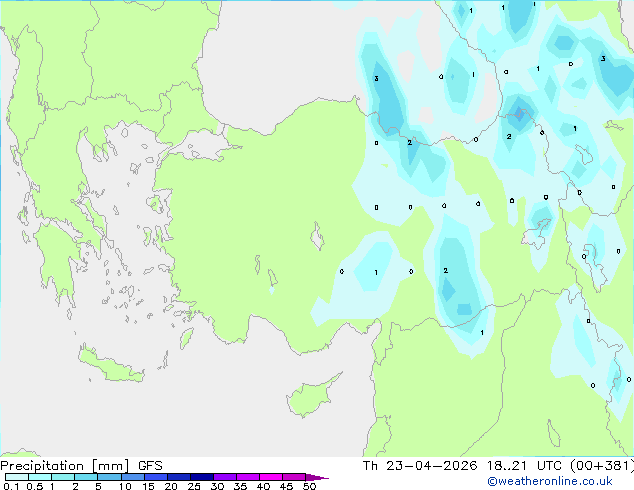Pick the 0.1–0.5 mm palest legend swatch
Screen dimensions: 634x490
17,477
